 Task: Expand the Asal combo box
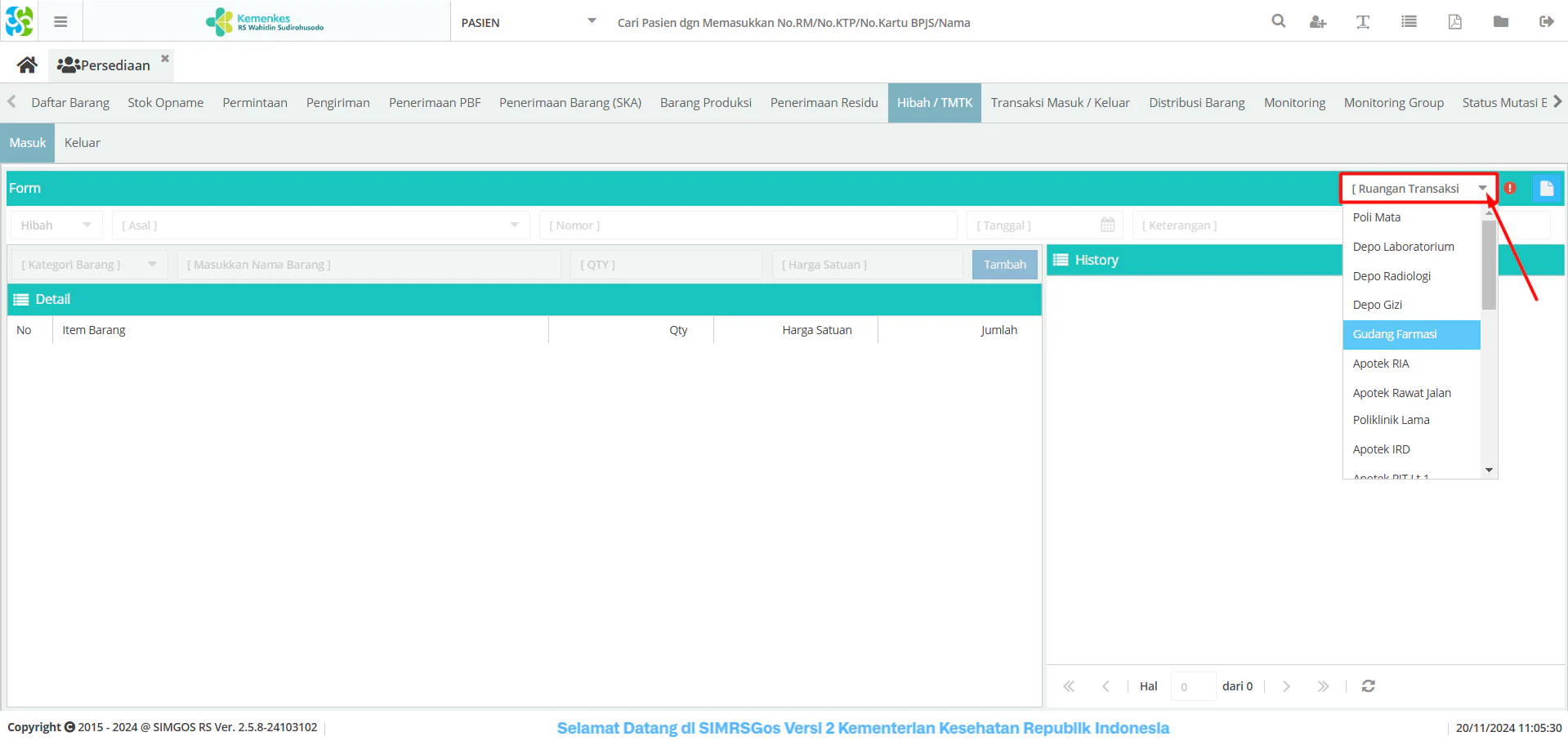tap(515, 225)
